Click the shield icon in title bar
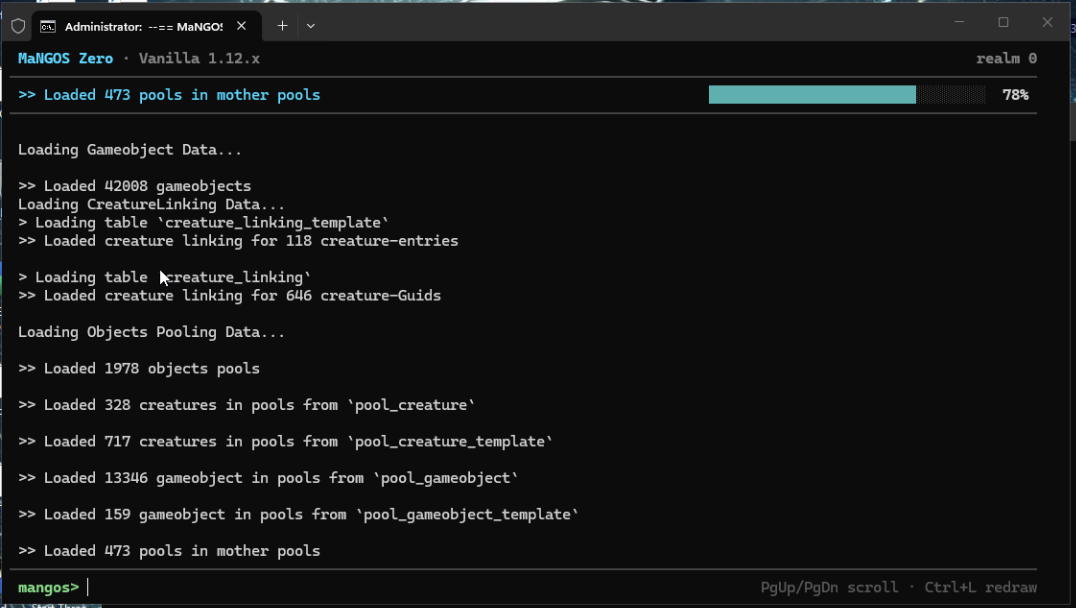Image resolution: width=1076 pixels, height=608 pixels. point(18,26)
